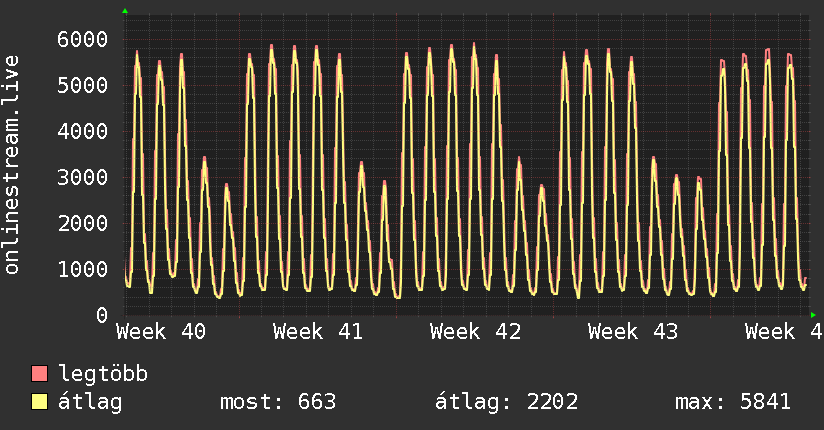
Task: Select the Week 42 axis label
Action: tap(475, 332)
